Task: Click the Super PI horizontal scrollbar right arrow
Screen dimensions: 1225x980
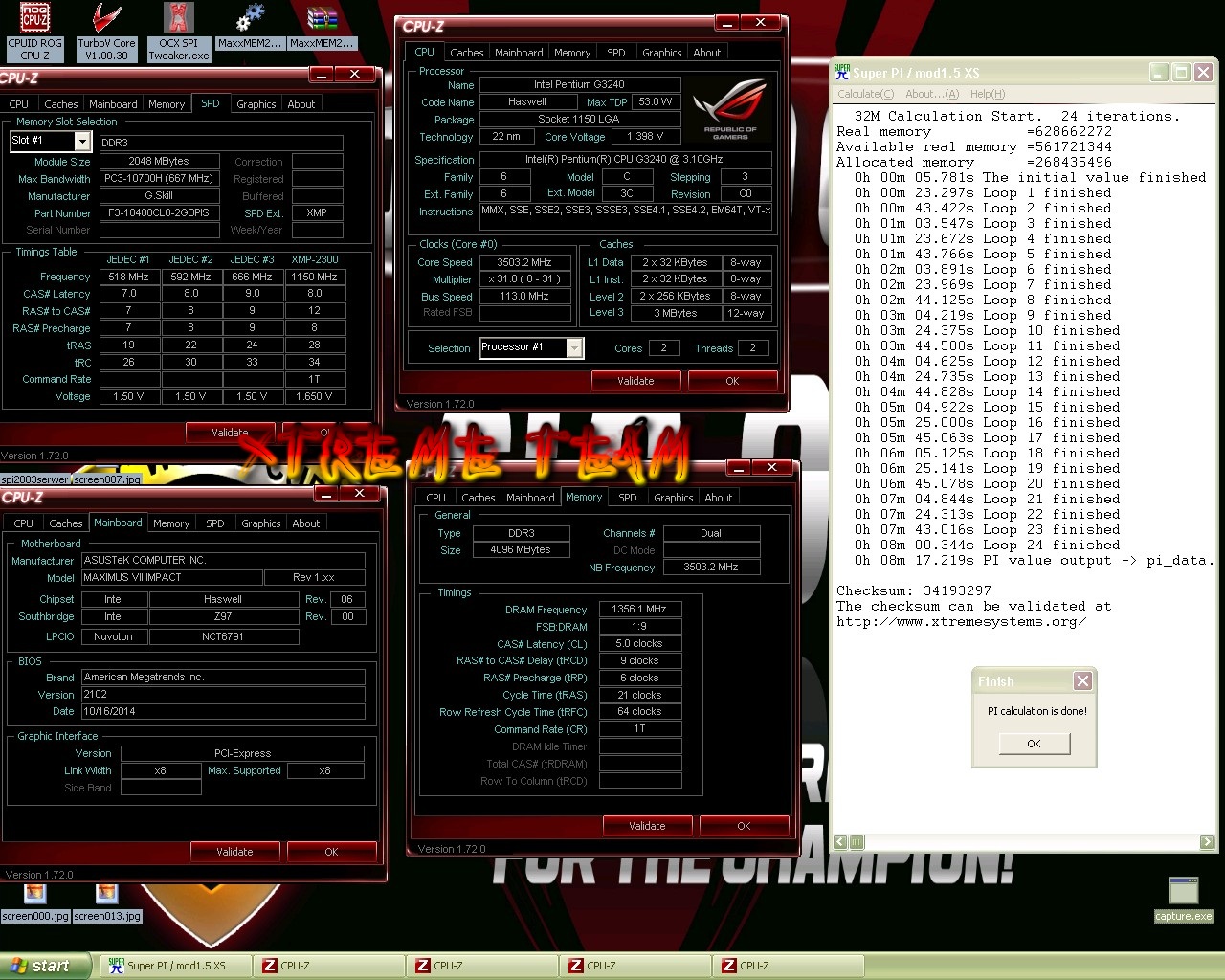Action: [1207, 842]
